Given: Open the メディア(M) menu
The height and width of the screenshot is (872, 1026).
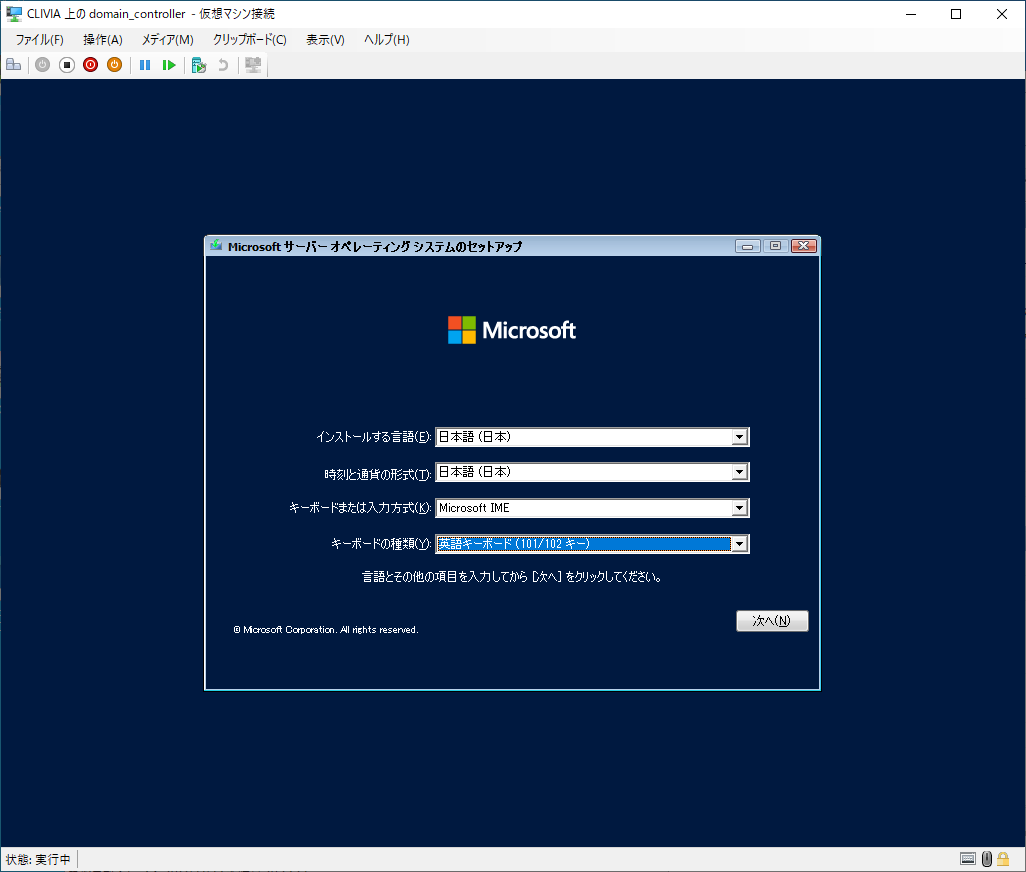Looking at the screenshot, I should point(168,40).
